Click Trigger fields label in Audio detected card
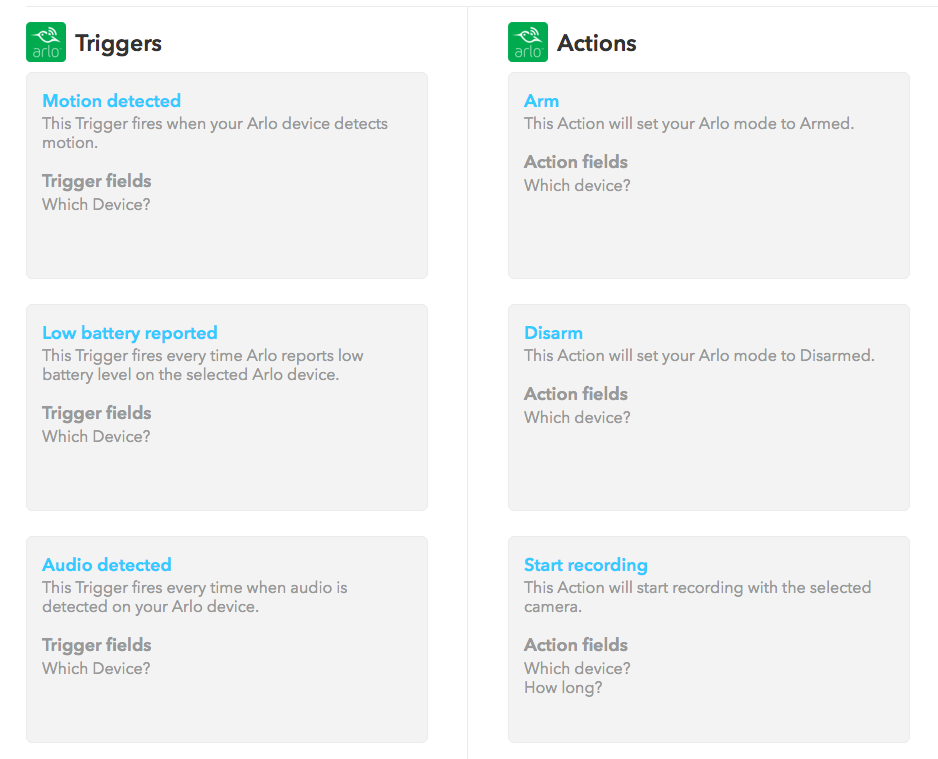 96,645
